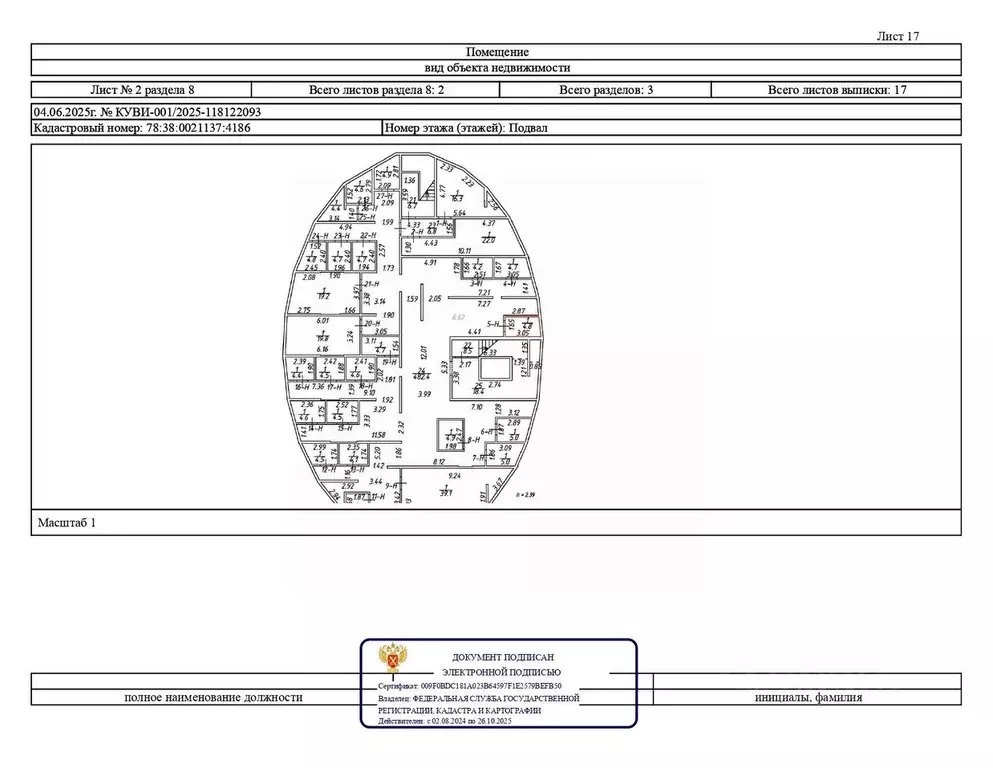
Task: Click the room area label 39.1
Action: (446, 490)
